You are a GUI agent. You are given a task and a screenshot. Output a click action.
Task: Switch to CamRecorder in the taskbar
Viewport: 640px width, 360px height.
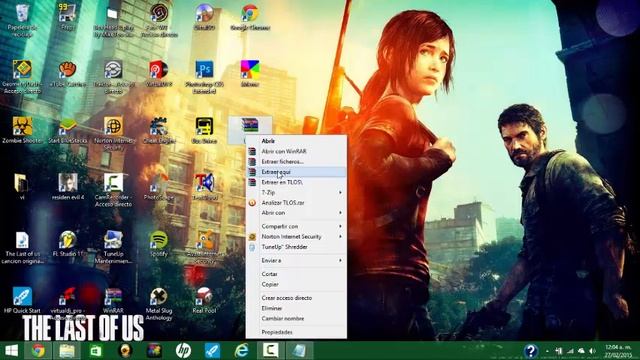click(x=270, y=351)
